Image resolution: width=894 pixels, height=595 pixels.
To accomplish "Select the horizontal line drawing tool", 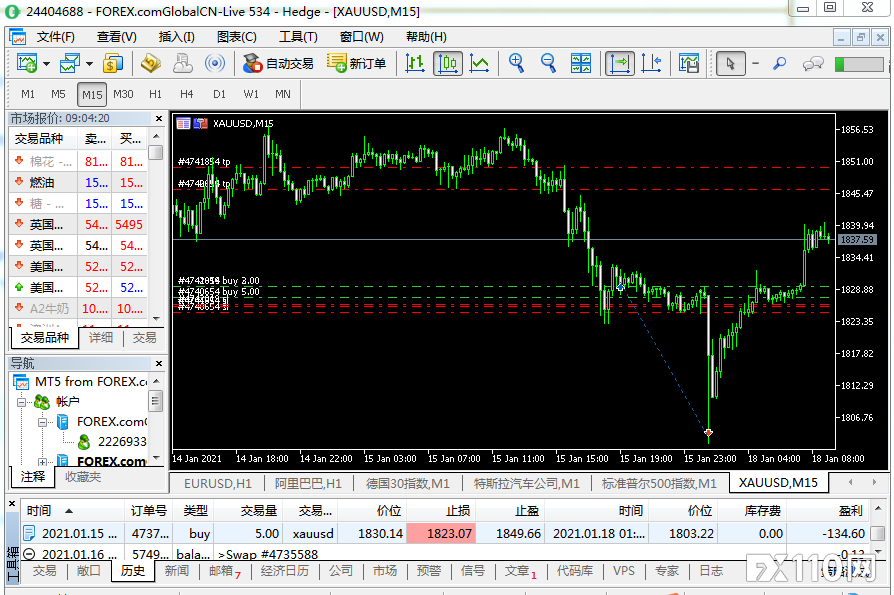I will click(x=755, y=63).
